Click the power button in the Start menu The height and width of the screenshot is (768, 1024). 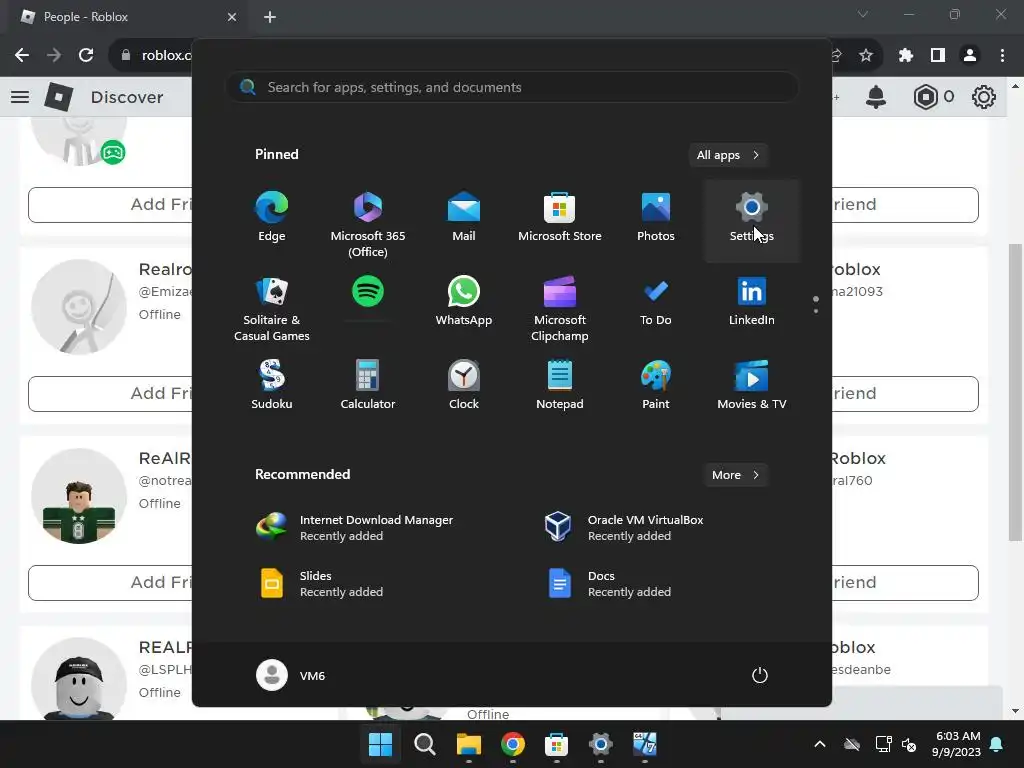pos(760,675)
